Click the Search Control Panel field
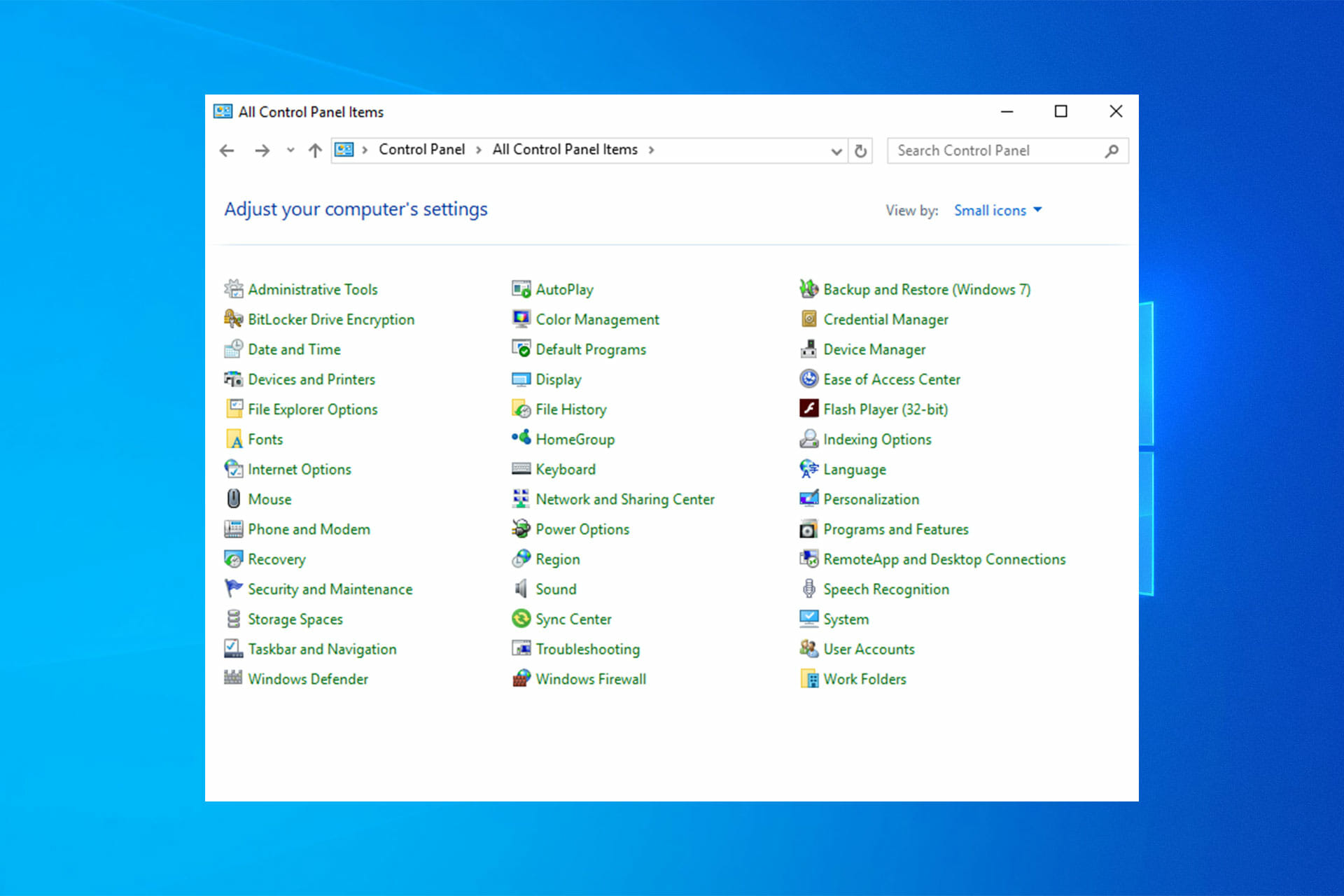This screenshot has height=896, width=1344. click(x=1007, y=151)
